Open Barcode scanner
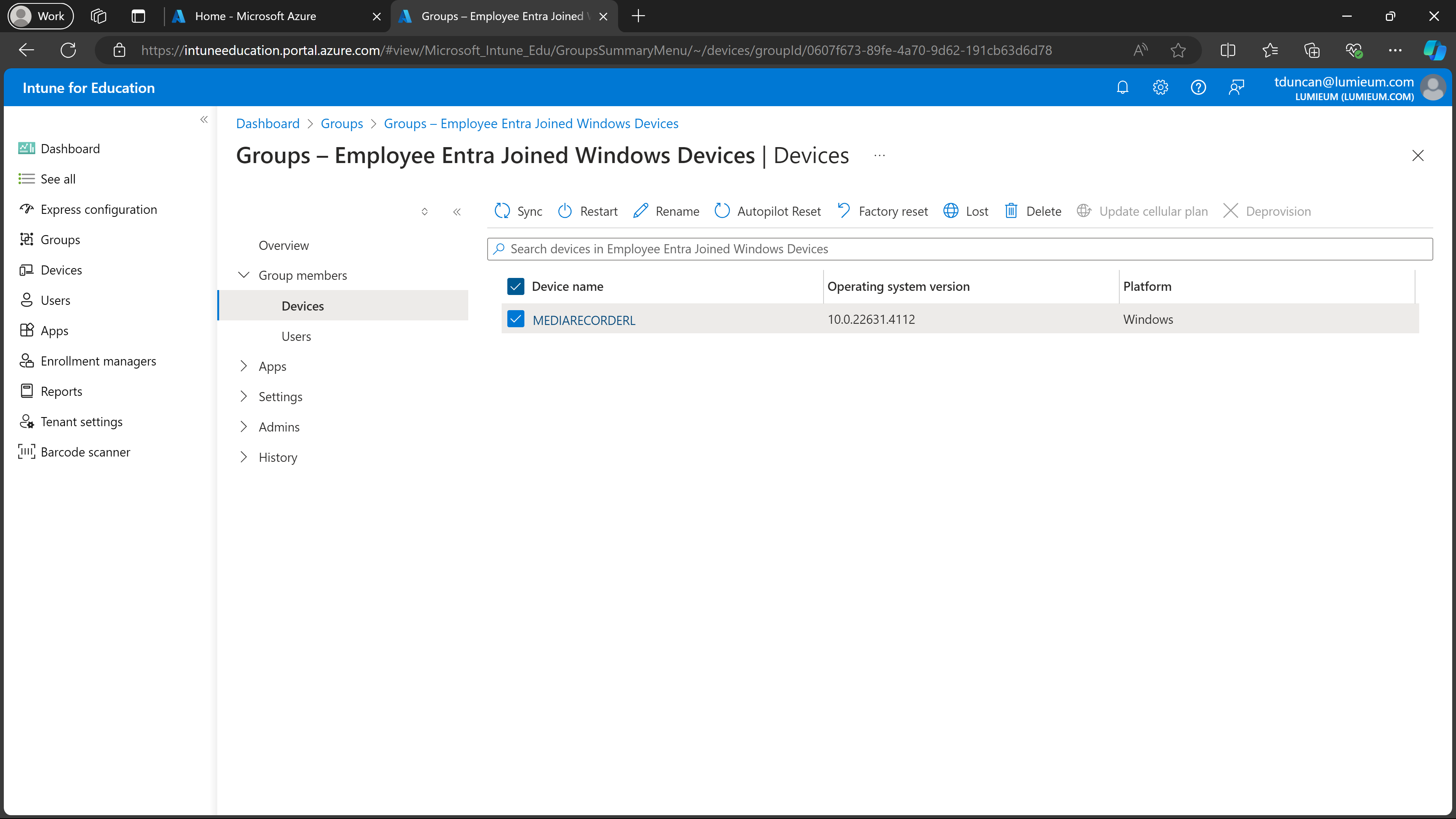1456x819 pixels. (x=85, y=452)
